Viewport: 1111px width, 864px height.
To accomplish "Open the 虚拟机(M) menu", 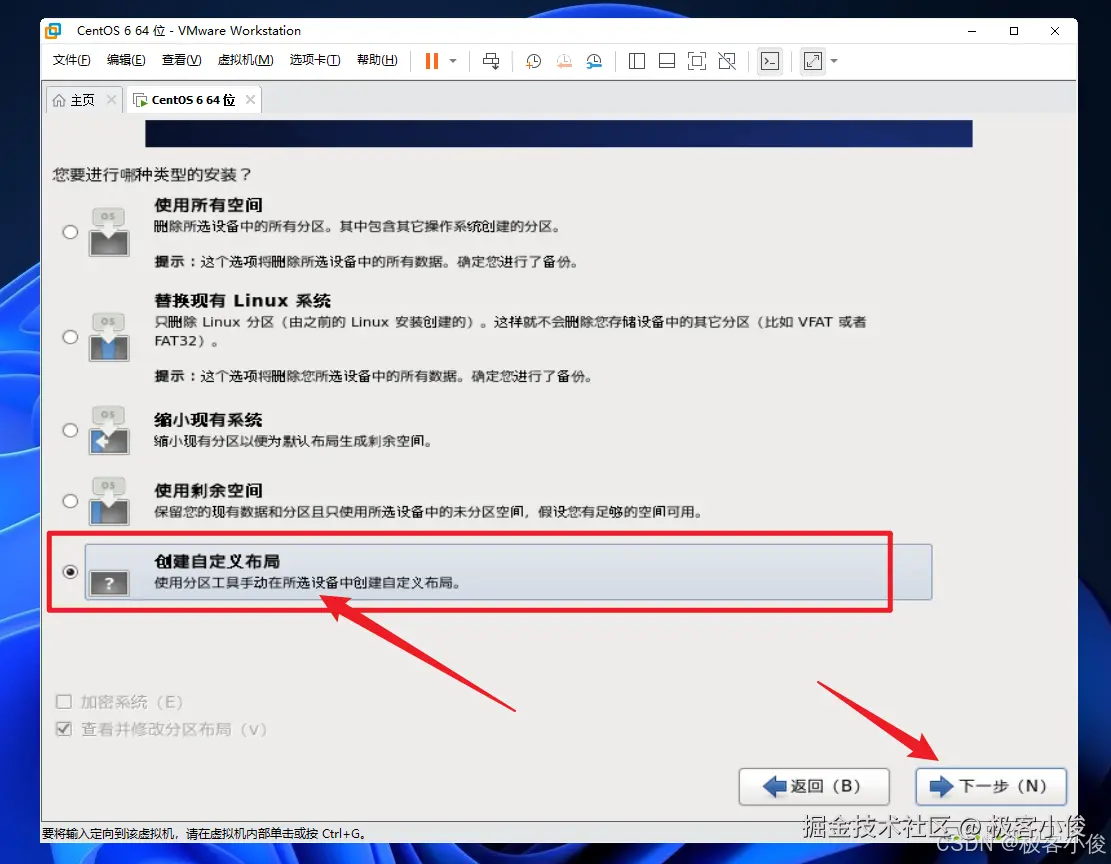I will [x=245, y=60].
